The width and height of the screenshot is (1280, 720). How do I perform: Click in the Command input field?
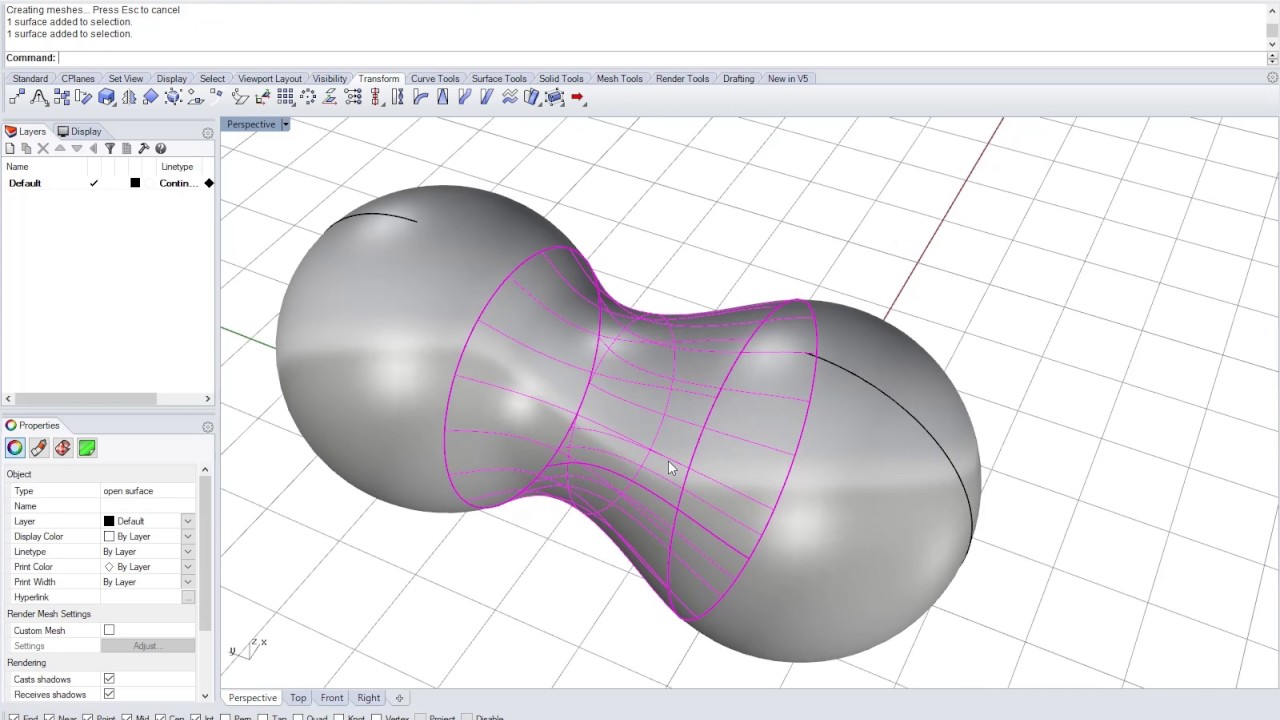click(x=661, y=58)
